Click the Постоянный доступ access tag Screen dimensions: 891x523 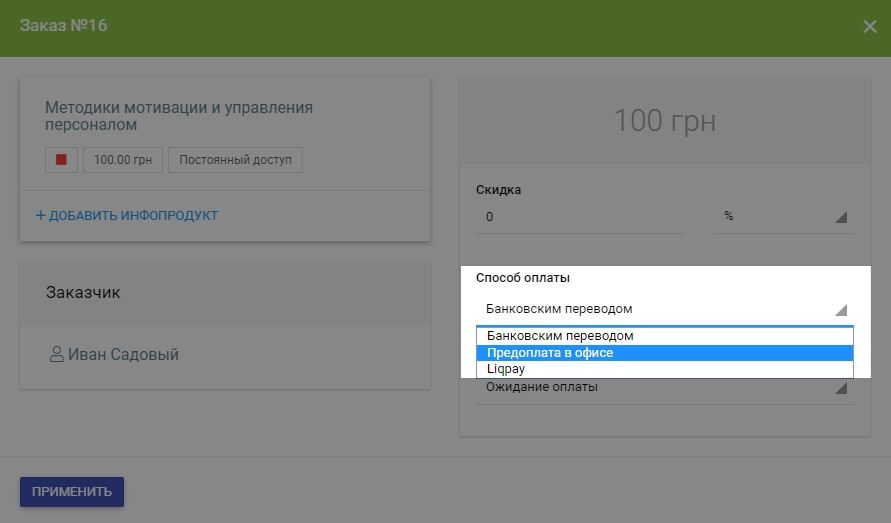pyautogui.click(x=235, y=160)
